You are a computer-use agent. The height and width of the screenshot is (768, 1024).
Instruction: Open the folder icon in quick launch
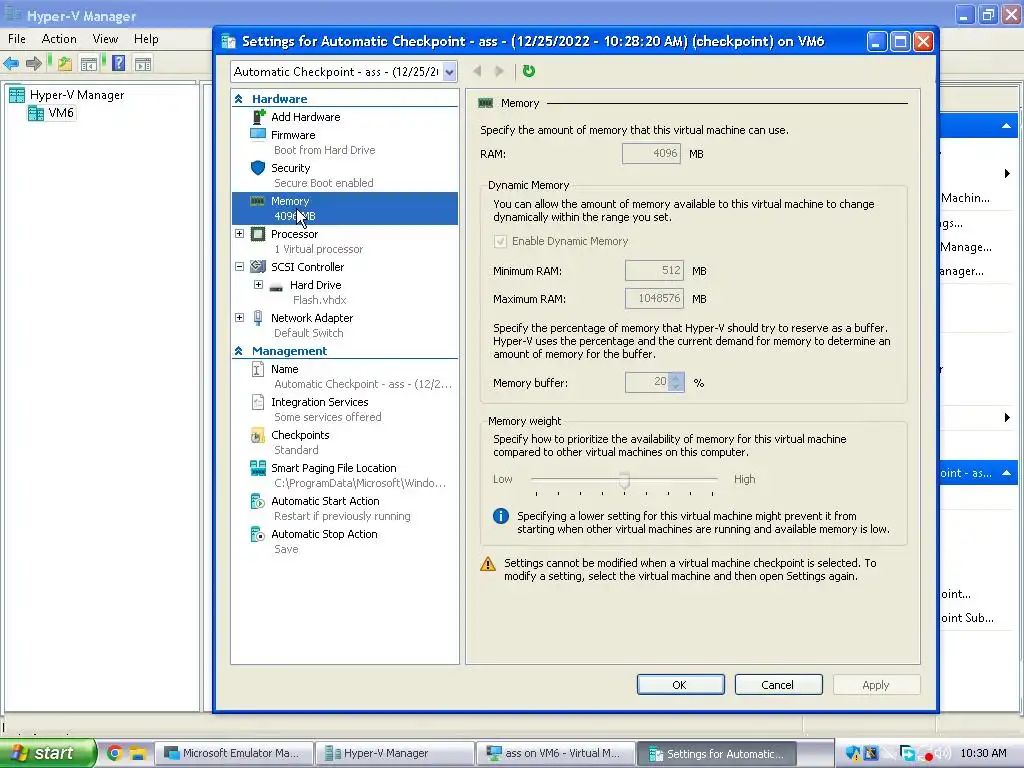tap(137, 753)
